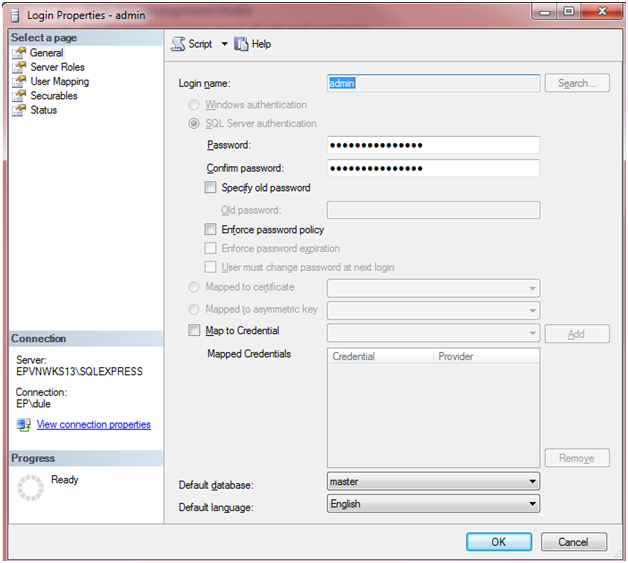628x563 pixels.
Task: Select the General page icon
Action: (19, 53)
